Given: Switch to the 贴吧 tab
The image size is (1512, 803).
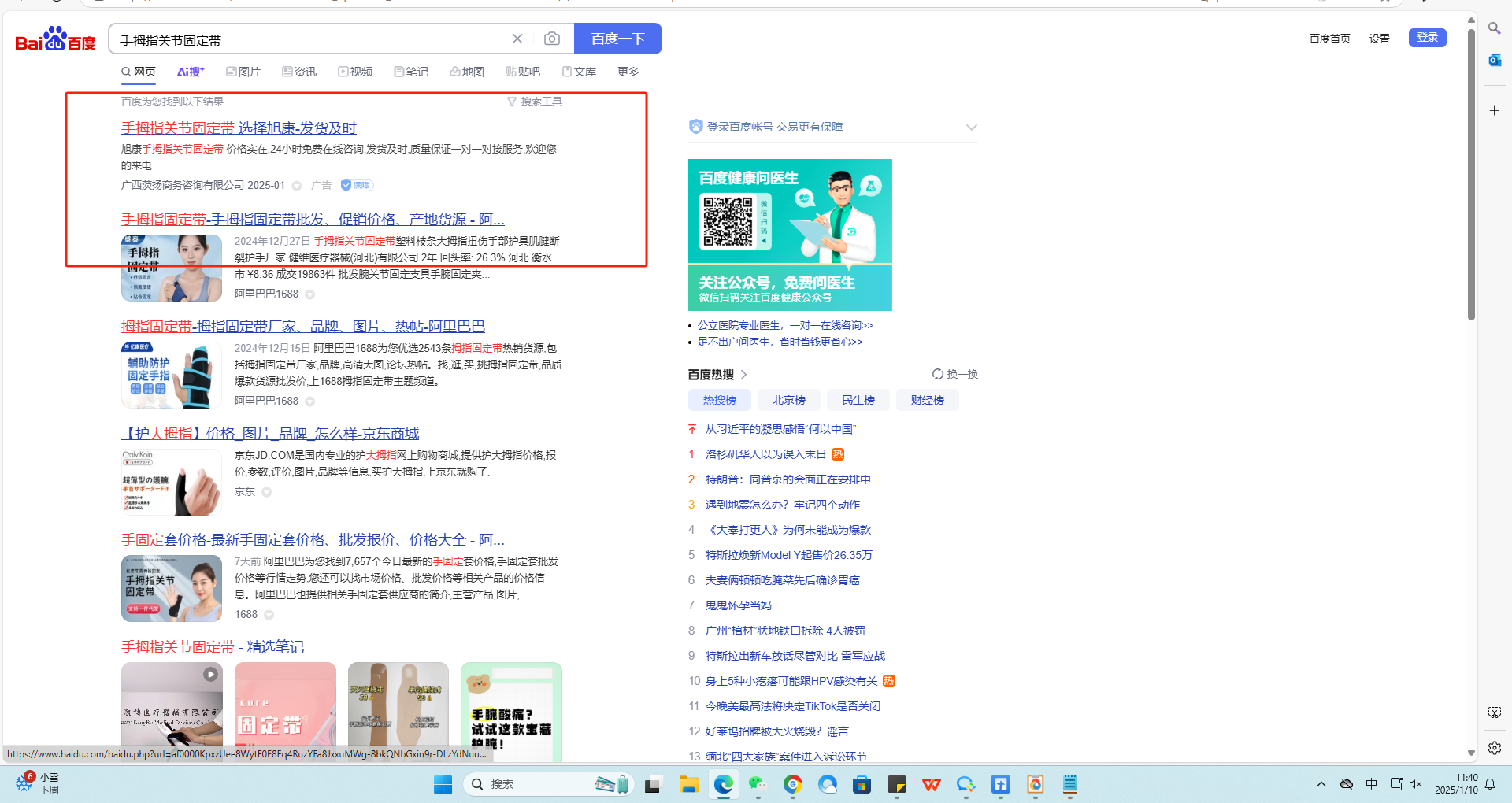Looking at the screenshot, I should 523,72.
